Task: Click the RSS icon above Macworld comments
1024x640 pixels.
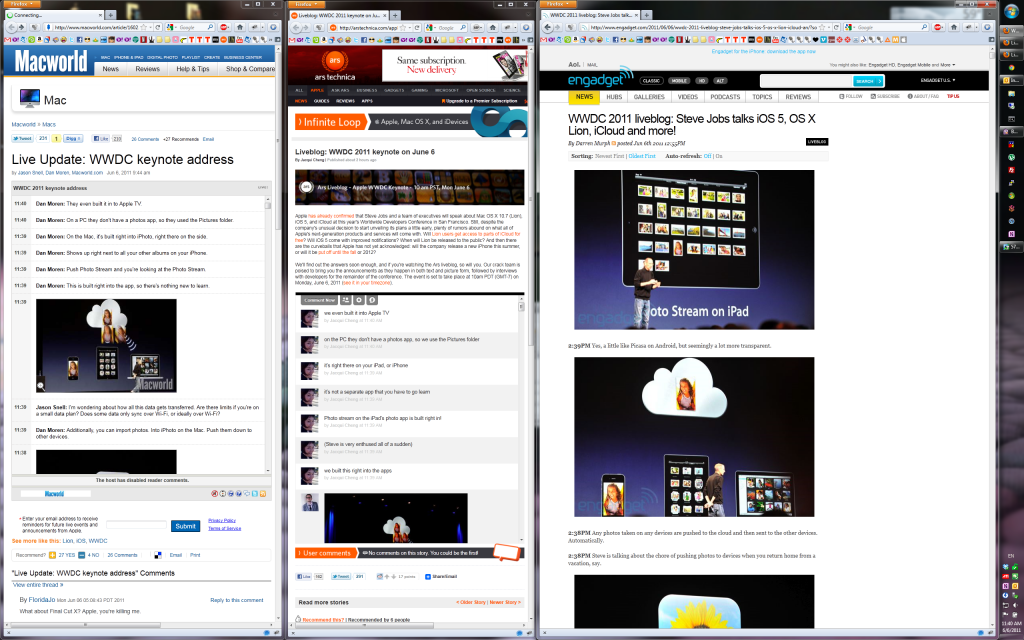Action: pos(263,494)
